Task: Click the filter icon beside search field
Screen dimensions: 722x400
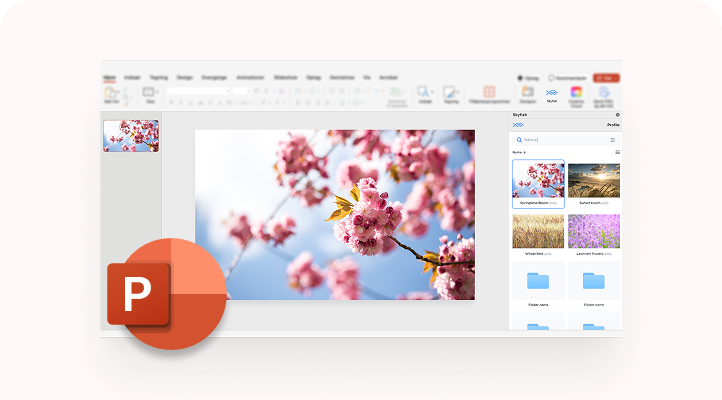Action: point(613,140)
